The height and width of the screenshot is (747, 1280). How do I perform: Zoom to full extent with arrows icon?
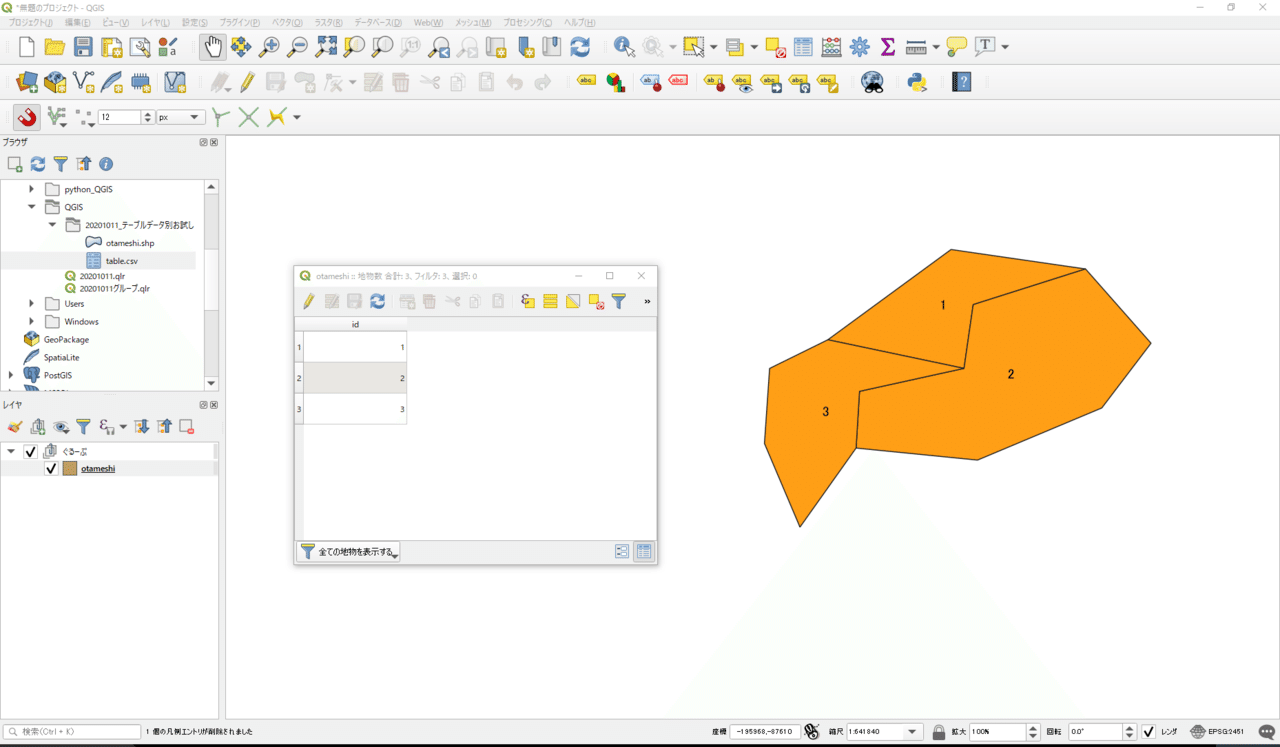click(x=326, y=47)
